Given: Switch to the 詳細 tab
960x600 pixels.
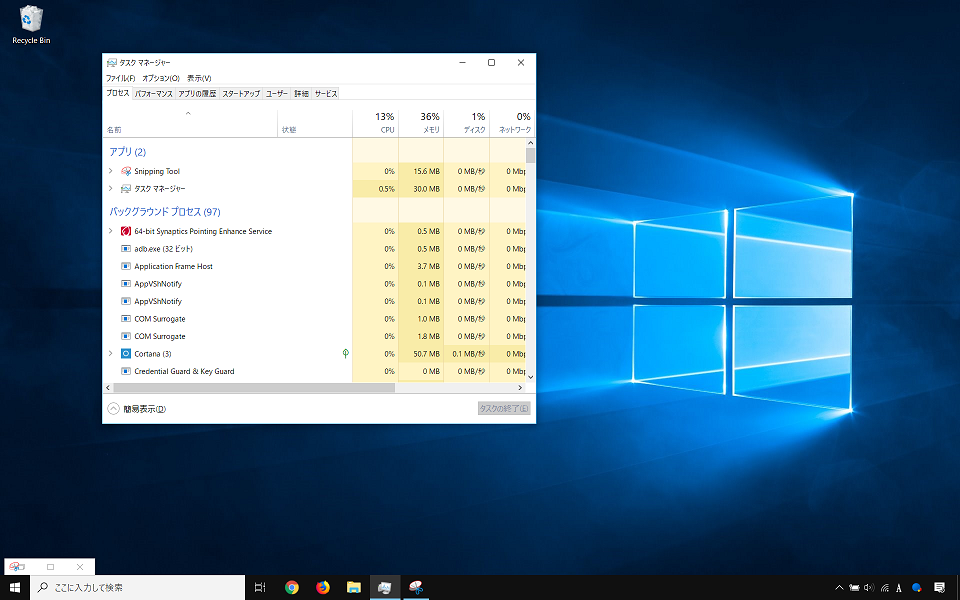Looking at the screenshot, I should (x=301, y=94).
